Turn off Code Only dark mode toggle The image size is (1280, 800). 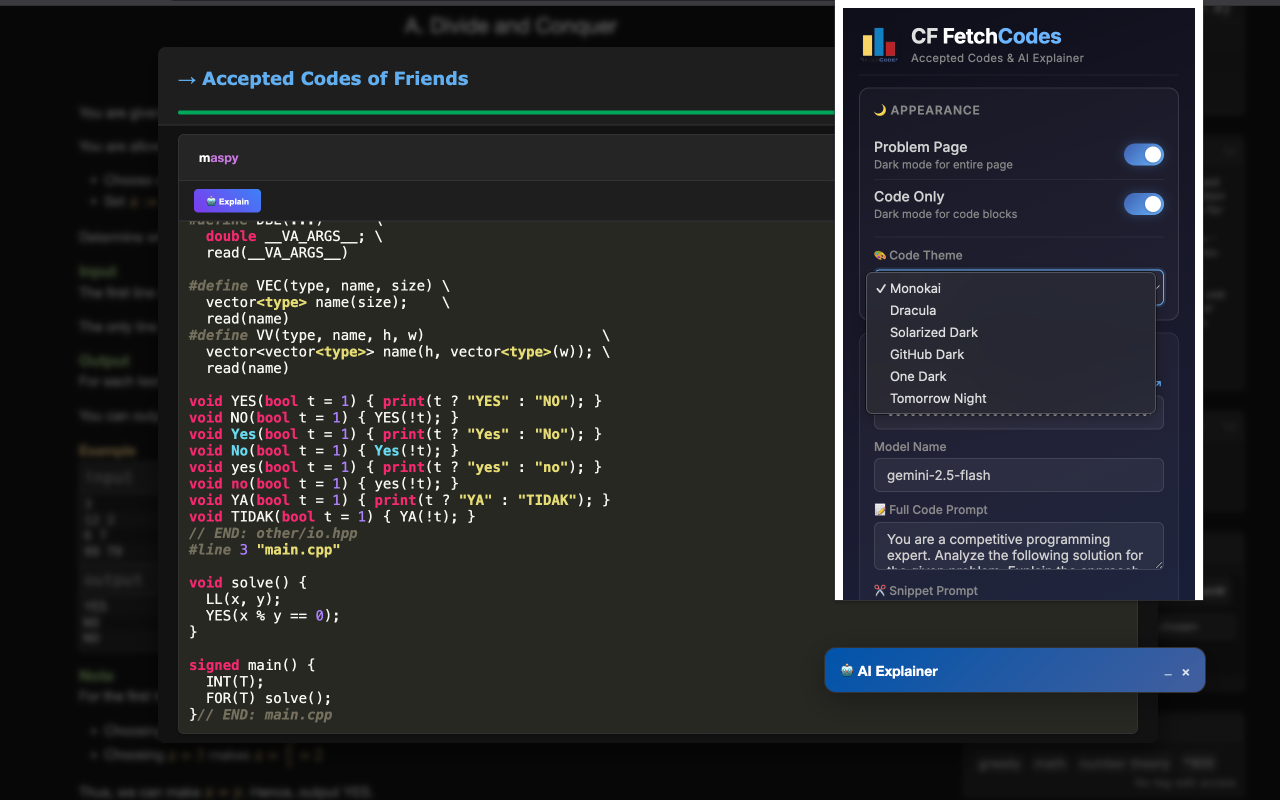click(x=1143, y=204)
